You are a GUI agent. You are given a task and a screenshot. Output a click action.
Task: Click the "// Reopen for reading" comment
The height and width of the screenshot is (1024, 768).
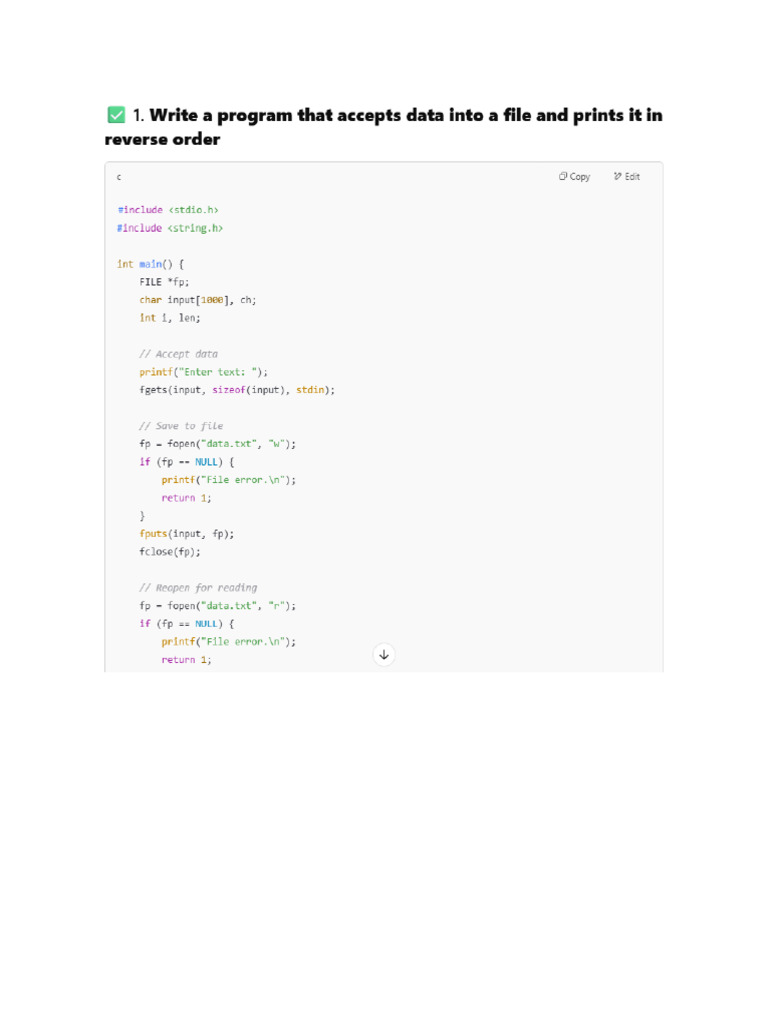(198, 588)
